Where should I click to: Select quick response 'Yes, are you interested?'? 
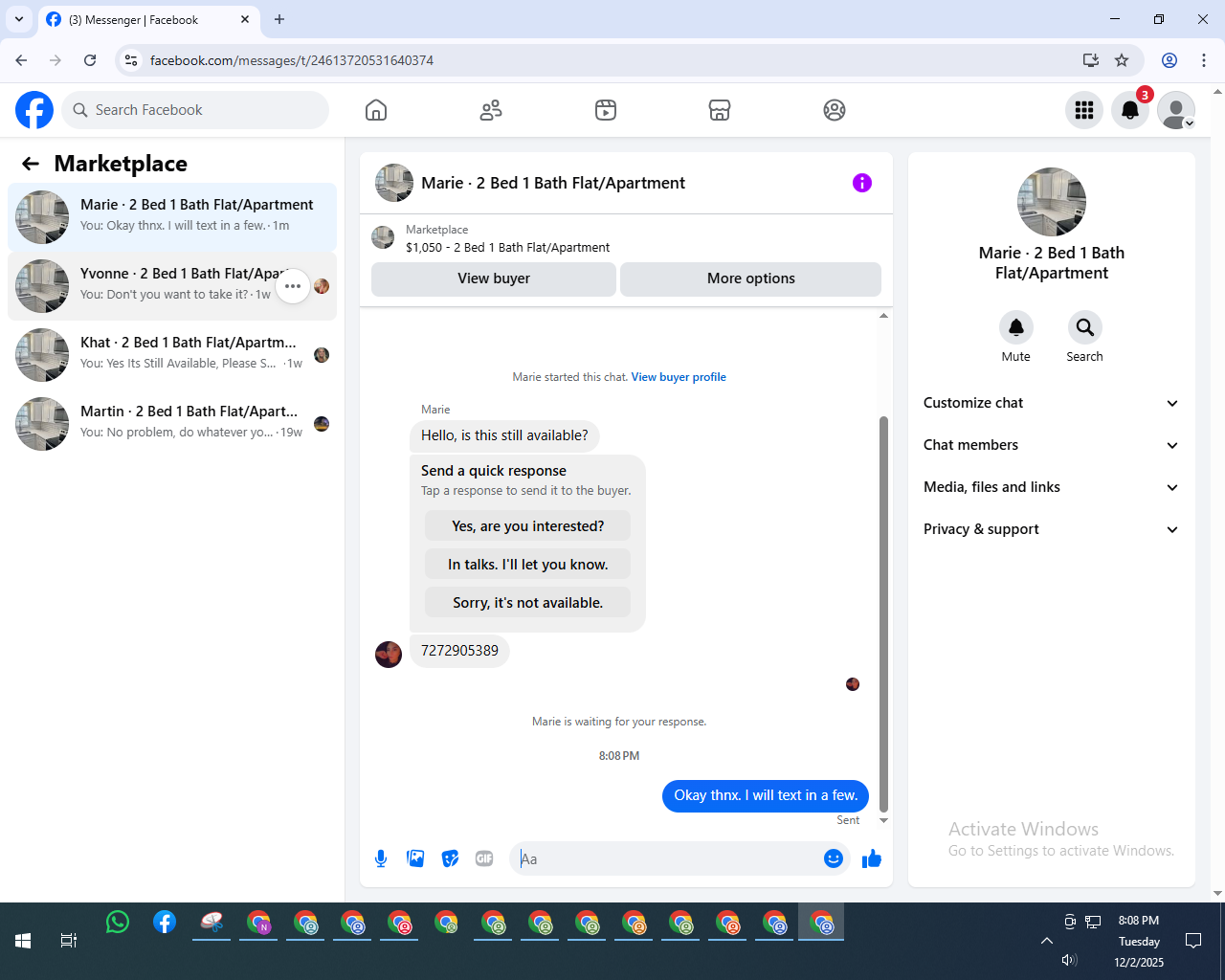coord(528,526)
